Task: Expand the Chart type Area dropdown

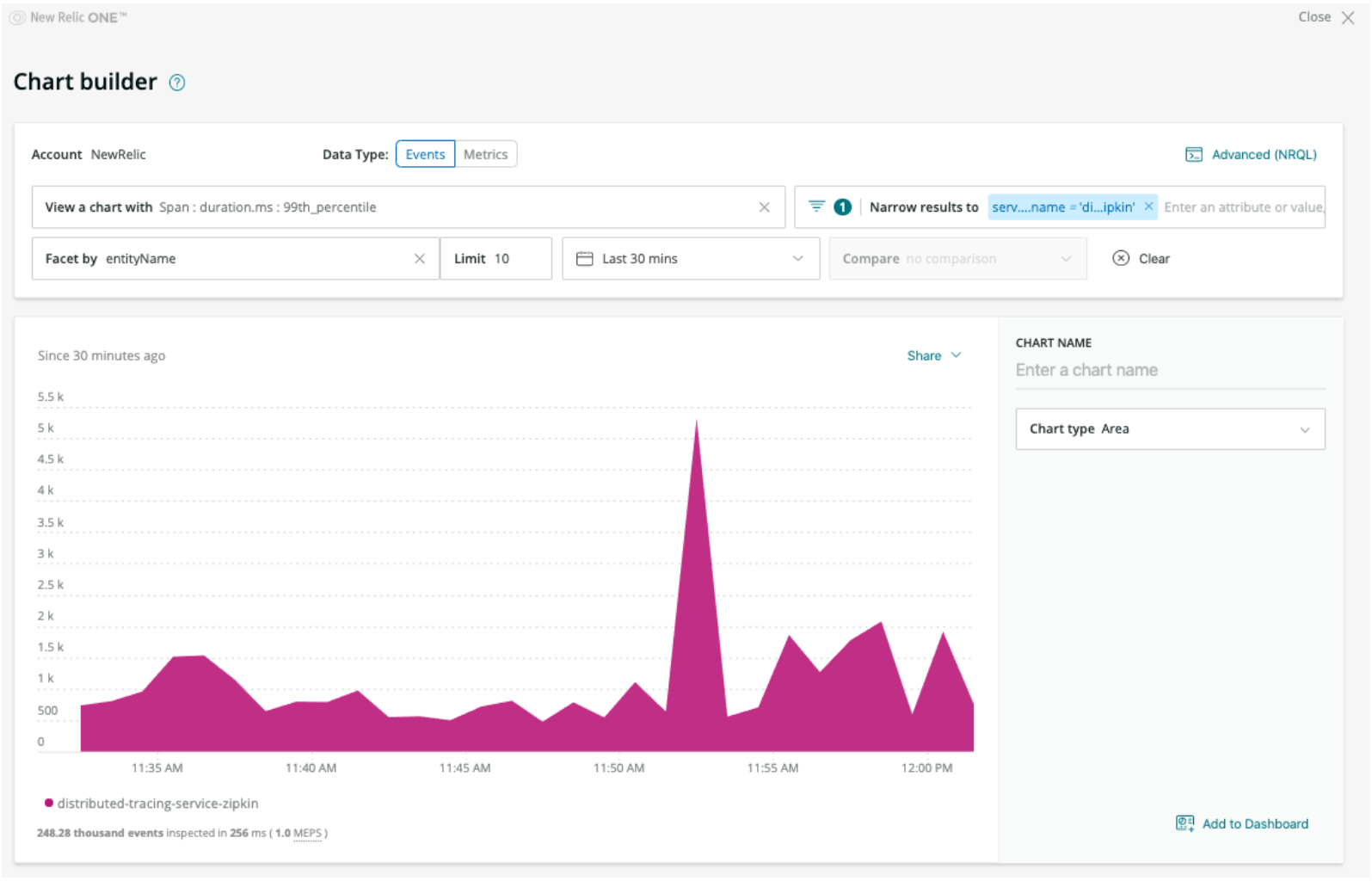Action: pos(1170,428)
